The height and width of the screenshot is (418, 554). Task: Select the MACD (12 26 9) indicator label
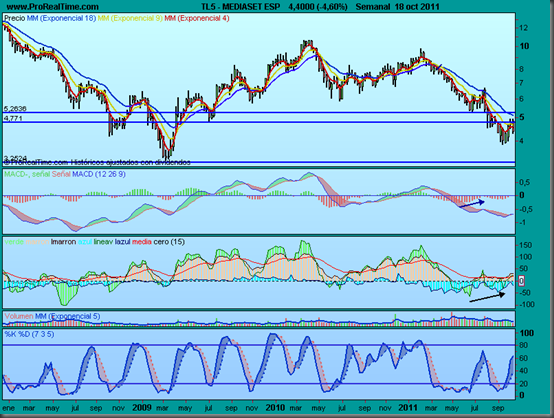(x=99, y=174)
